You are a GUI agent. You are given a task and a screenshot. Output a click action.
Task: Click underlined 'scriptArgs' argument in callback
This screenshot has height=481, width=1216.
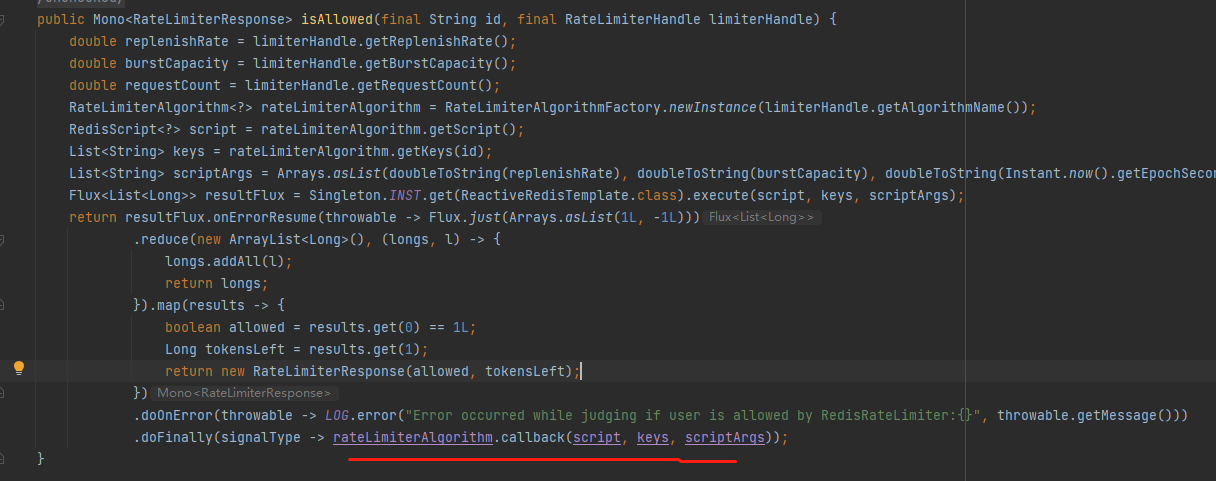(725, 437)
